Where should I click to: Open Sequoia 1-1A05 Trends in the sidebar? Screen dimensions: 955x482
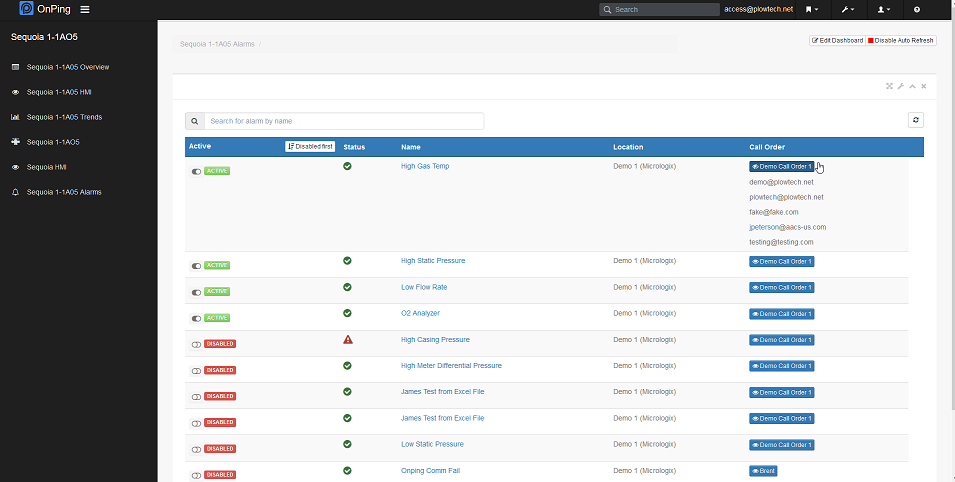pyautogui.click(x=64, y=117)
